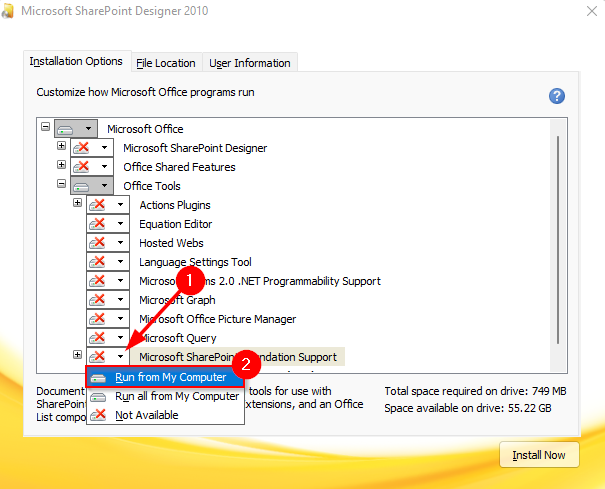The height and width of the screenshot is (489, 605).
Task: Click the Microsoft Query unavailable icon
Action: pos(98,338)
